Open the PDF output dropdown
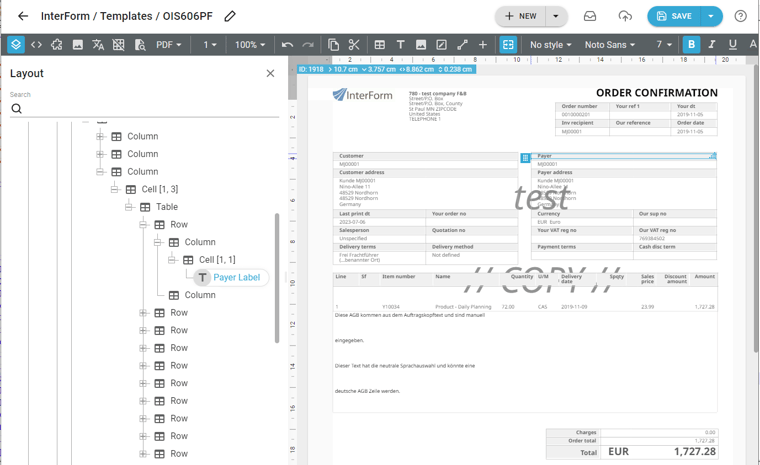The height and width of the screenshot is (465, 760). pos(168,45)
